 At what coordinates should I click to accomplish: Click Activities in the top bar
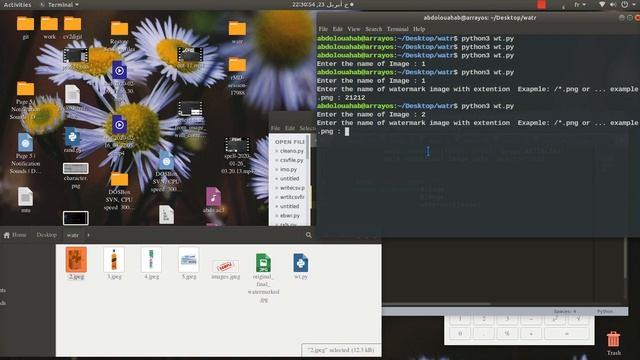pyautogui.click(x=17, y=4)
